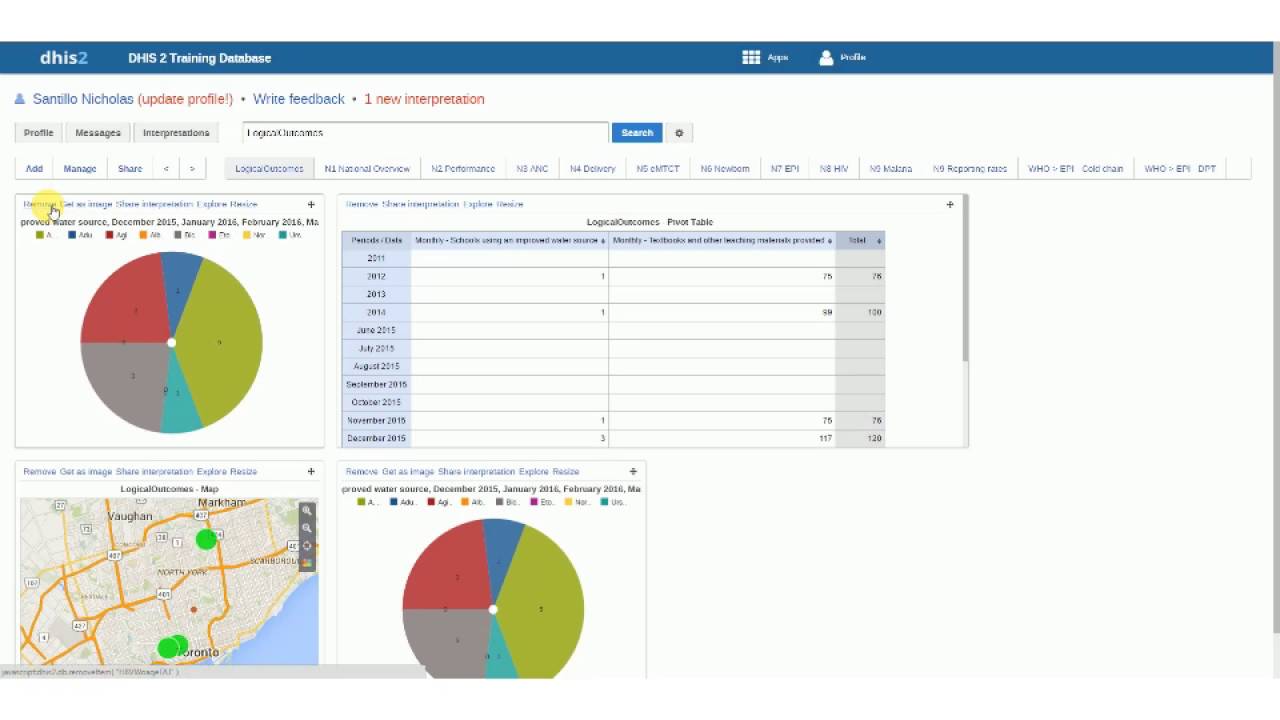Sort by Textbooks and teaching materials column
This screenshot has height=720, width=1280.
(722, 240)
